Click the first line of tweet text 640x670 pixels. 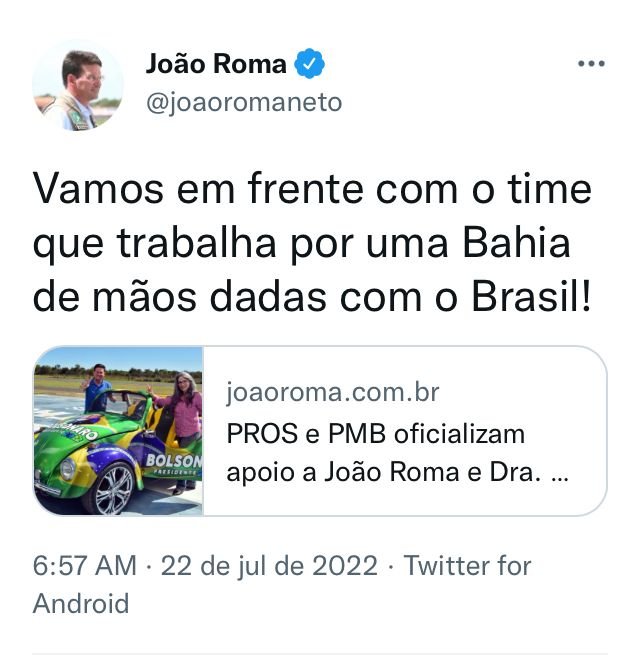coord(312,189)
